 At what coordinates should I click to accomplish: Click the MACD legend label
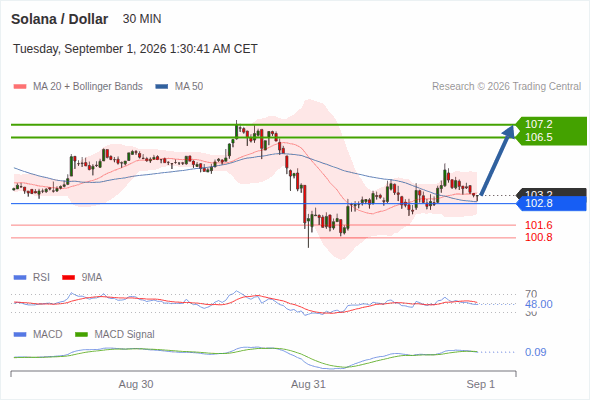[x=48, y=334]
